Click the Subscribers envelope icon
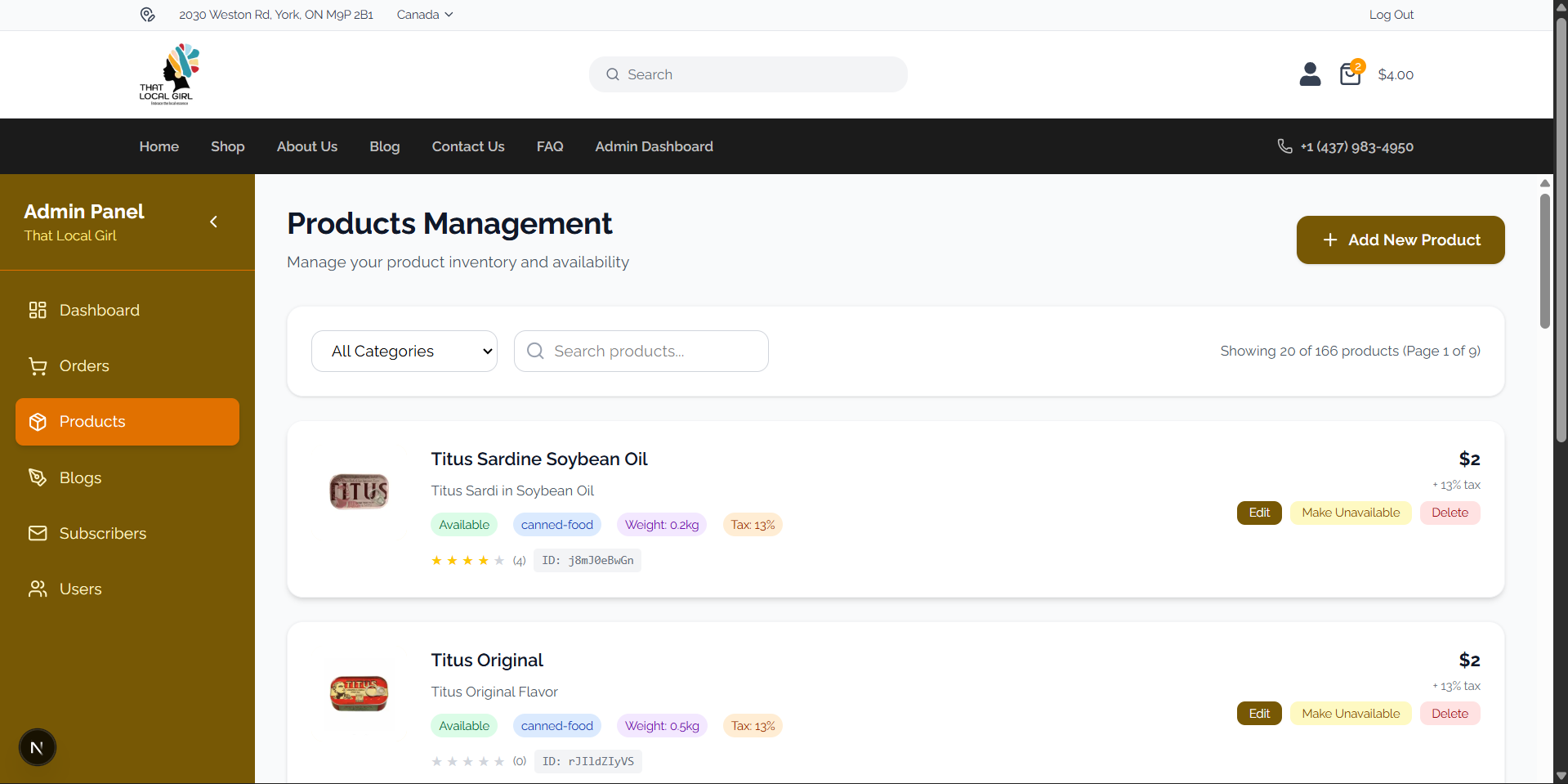Image resolution: width=1568 pixels, height=784 pixels. tap(38, 533)
